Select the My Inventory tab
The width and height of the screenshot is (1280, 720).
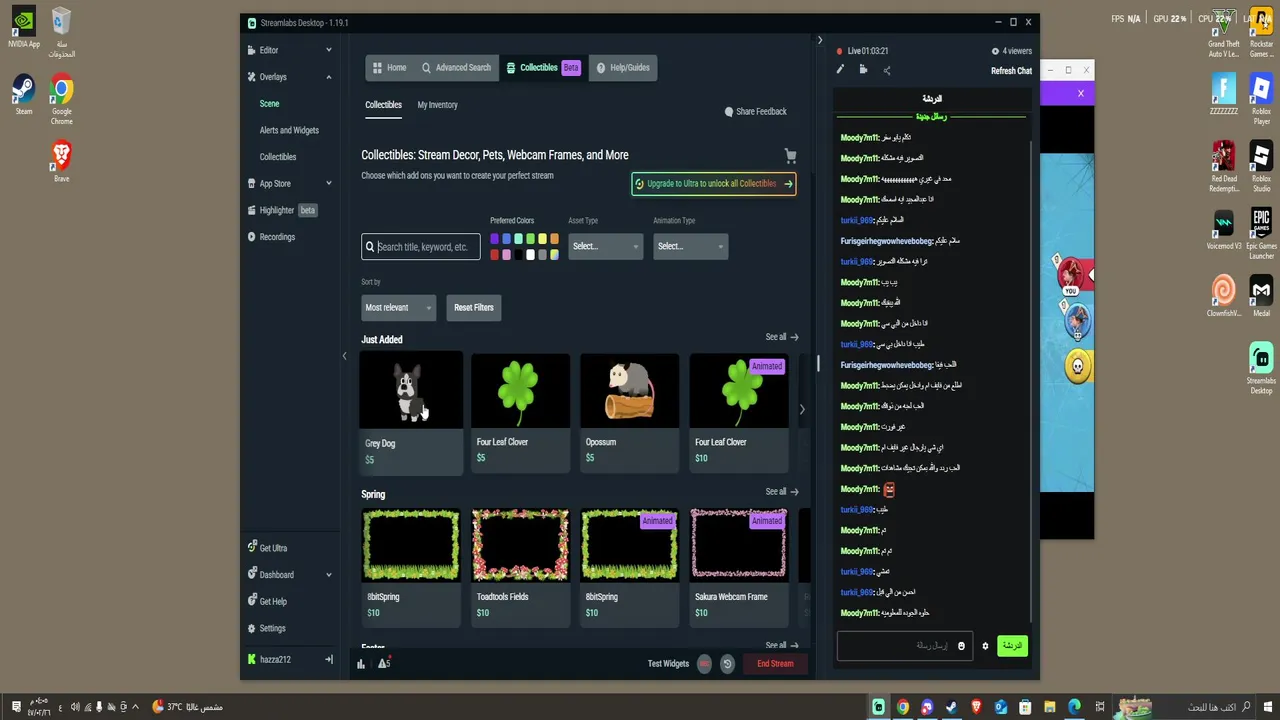tap(437, 105)
